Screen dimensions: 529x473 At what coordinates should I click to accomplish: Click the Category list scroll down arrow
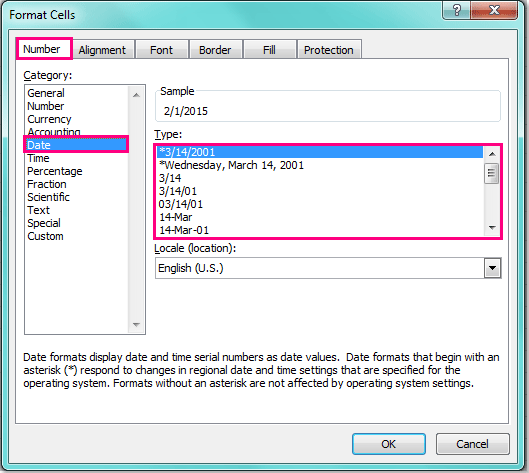pos(136,325)
